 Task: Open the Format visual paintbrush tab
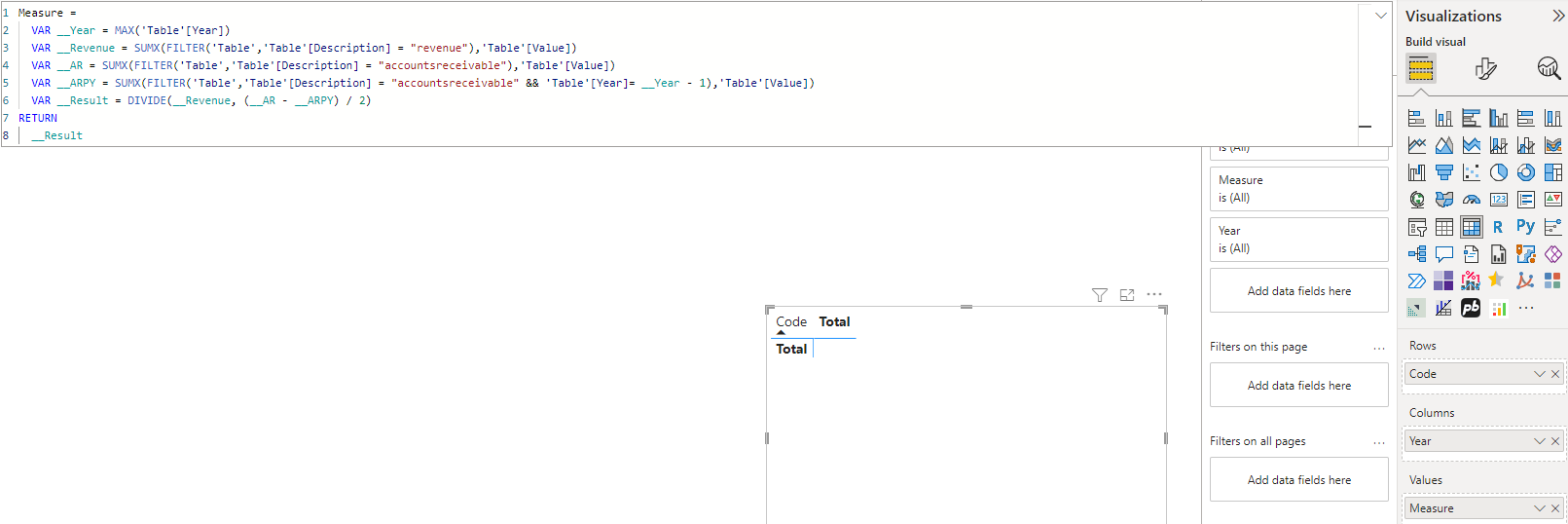click(x=1485, y=68)
